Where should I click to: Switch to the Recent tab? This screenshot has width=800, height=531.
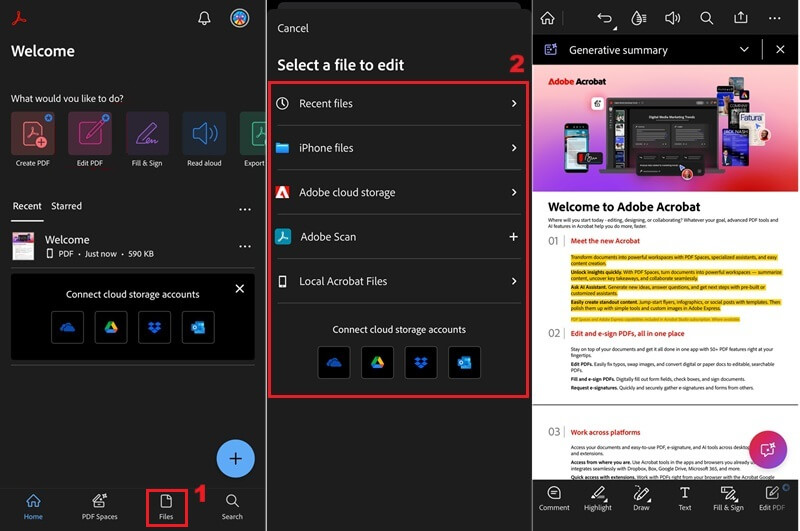[x=27, y=206]
